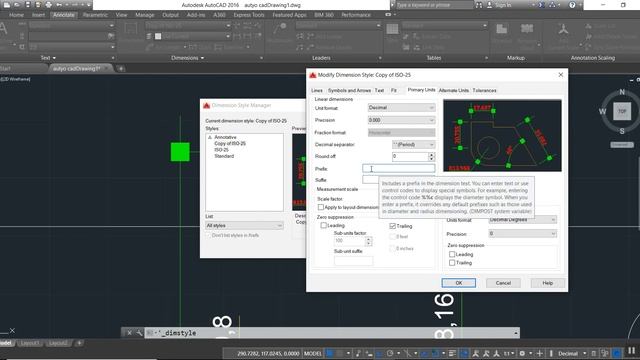640x360 pixels.
Task: Open the Decimal separator Period dropdown
Action: tap(413, 144)
